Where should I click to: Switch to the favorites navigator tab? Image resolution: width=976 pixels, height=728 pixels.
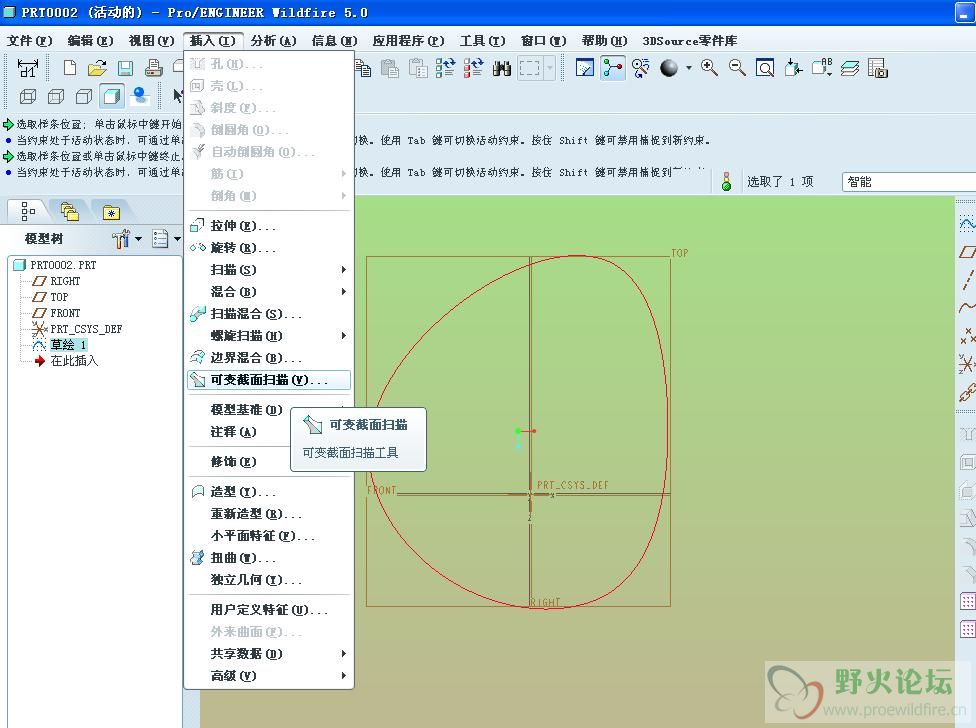111,212
